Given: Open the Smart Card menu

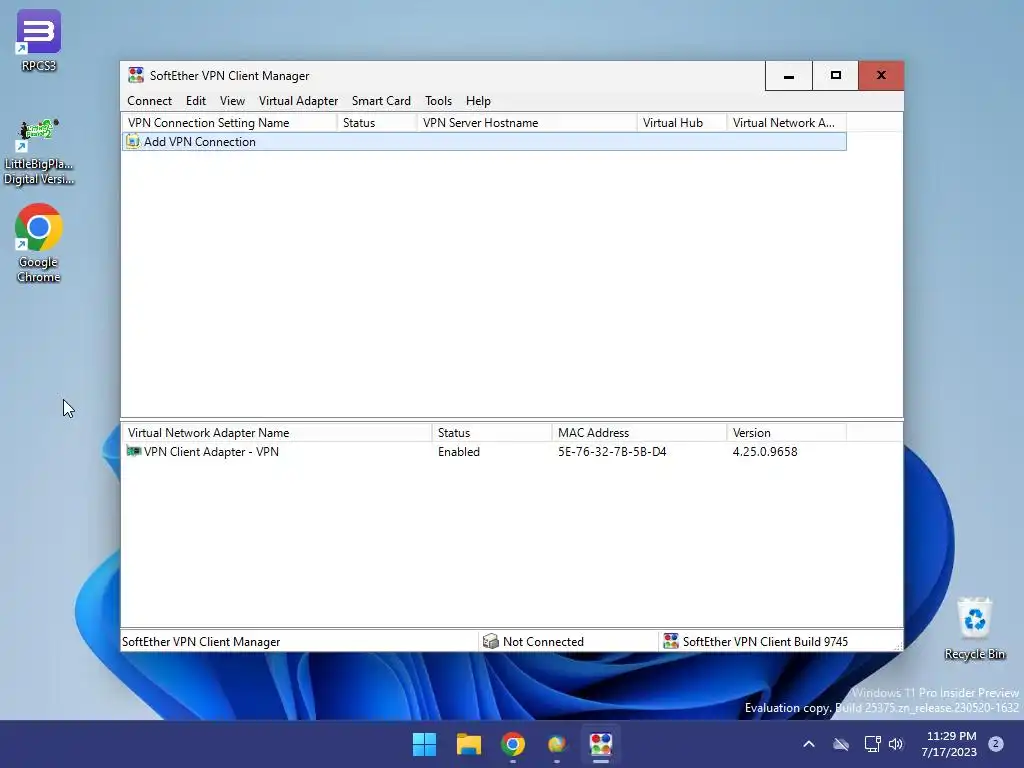Looking at the screenshot, I should (x=381, y=101).
